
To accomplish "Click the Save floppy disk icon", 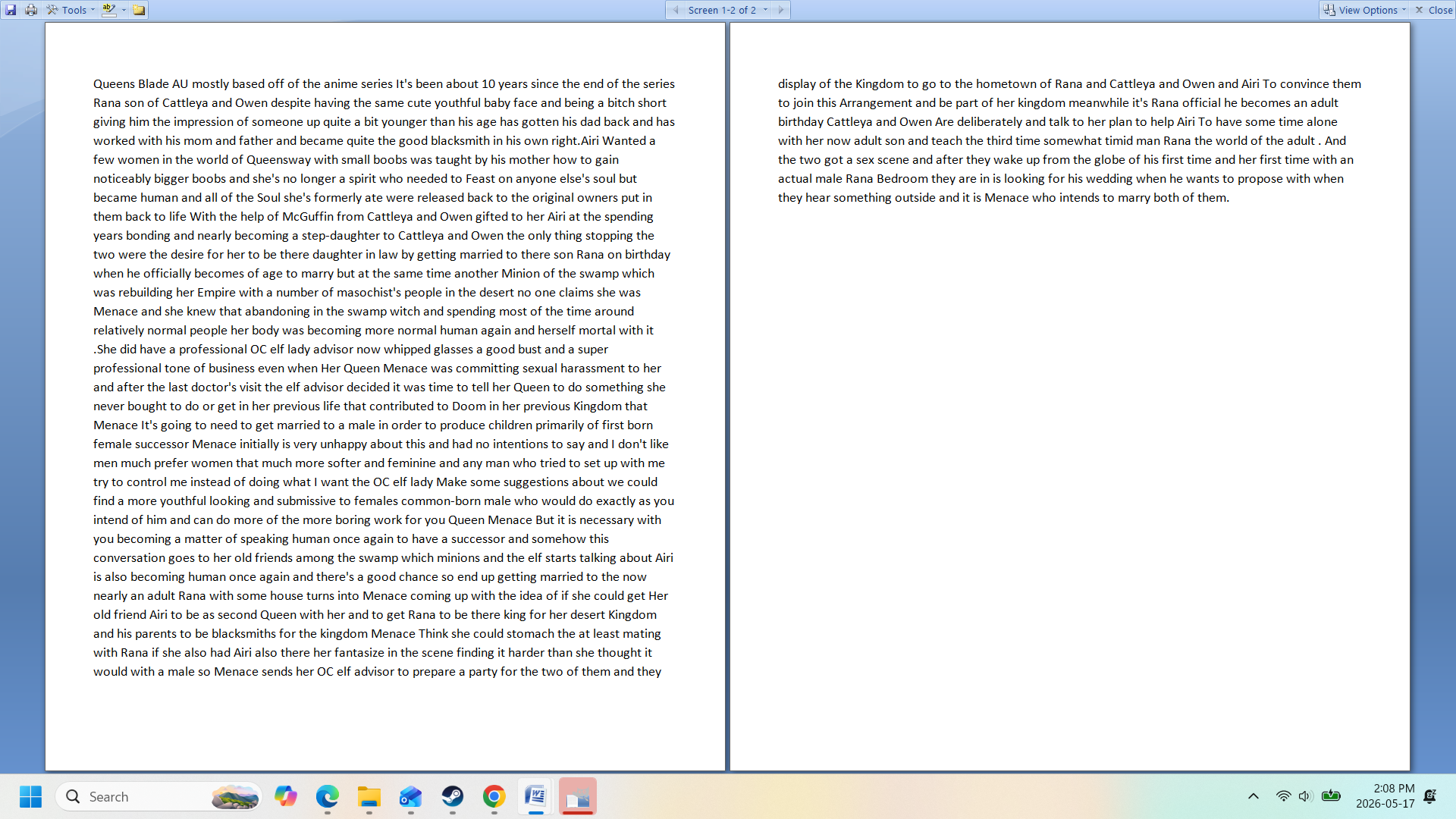I will tap(11, 10).
